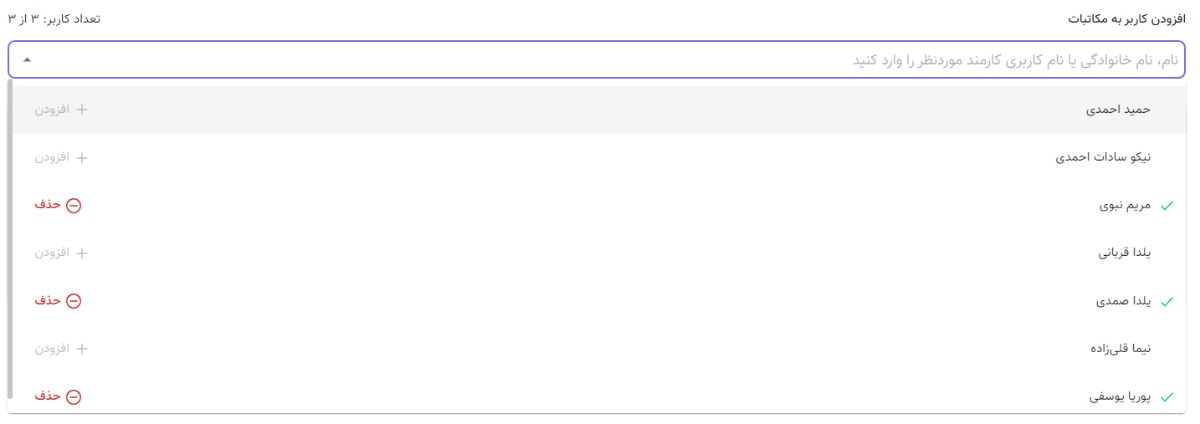Click the red minus icon for مریم نبوی
The width and height of the screenshot is (1200, 424).
73,205
